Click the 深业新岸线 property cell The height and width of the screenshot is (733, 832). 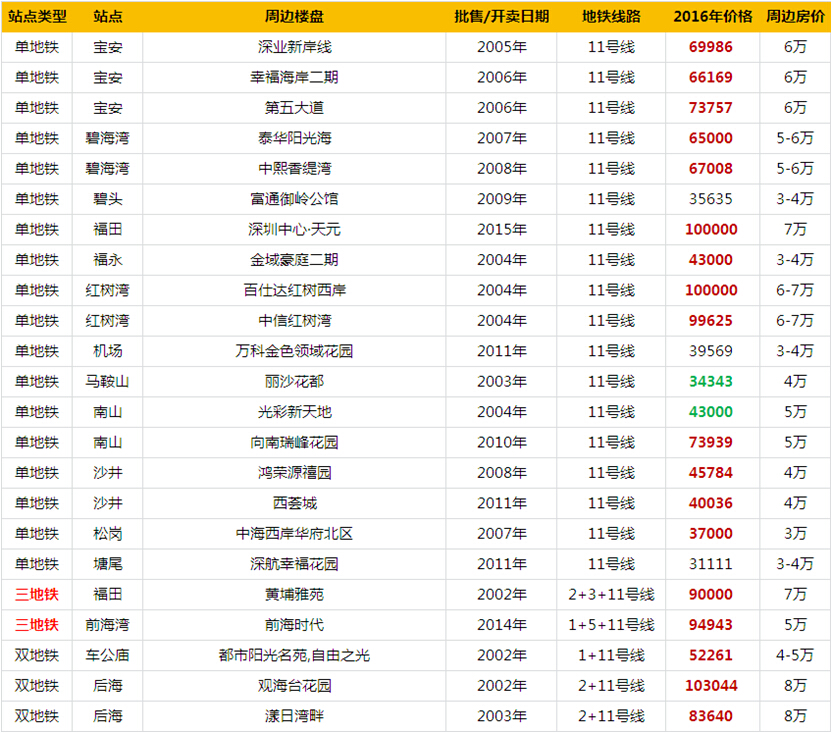tap(294, 47)
